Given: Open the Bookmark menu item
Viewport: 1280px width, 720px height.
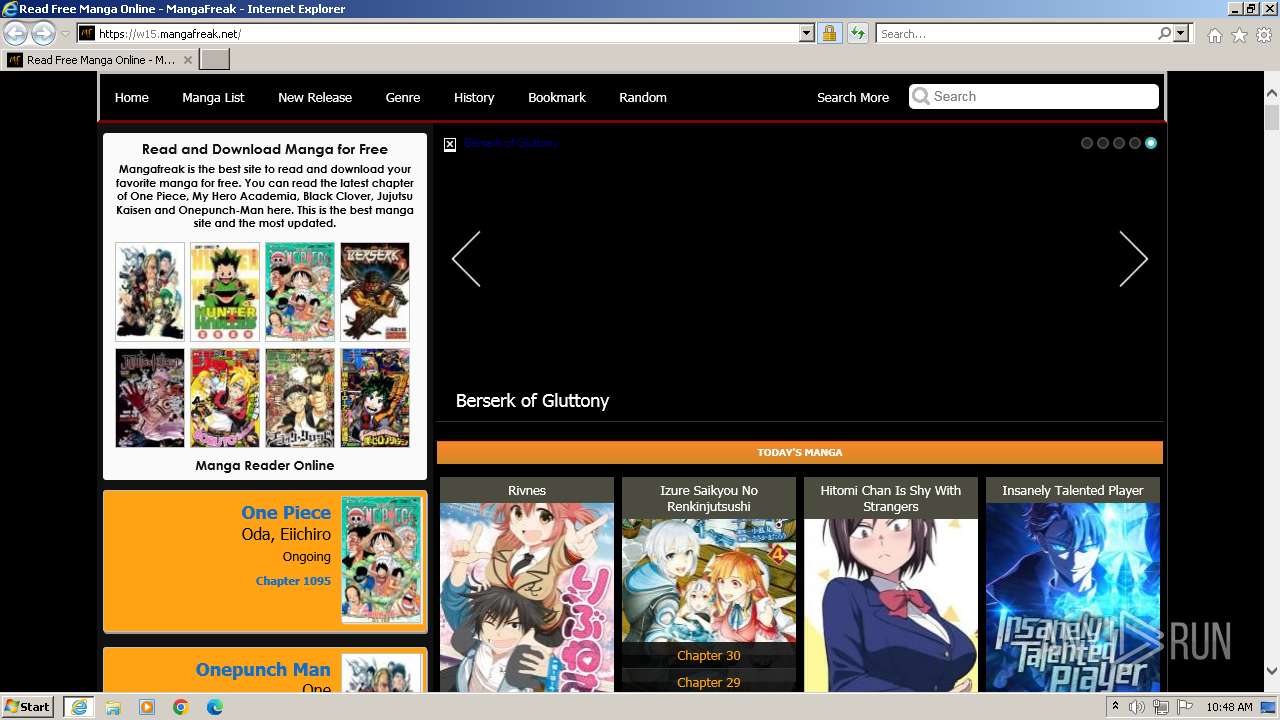Looking at the screenshot, I should click(557, 97).
